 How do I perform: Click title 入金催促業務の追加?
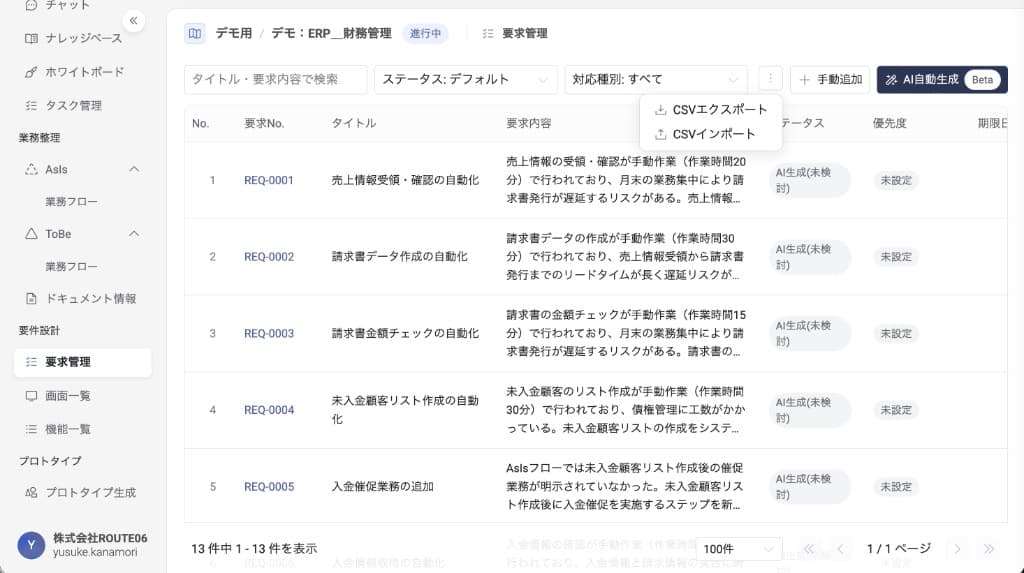point(382,487)
